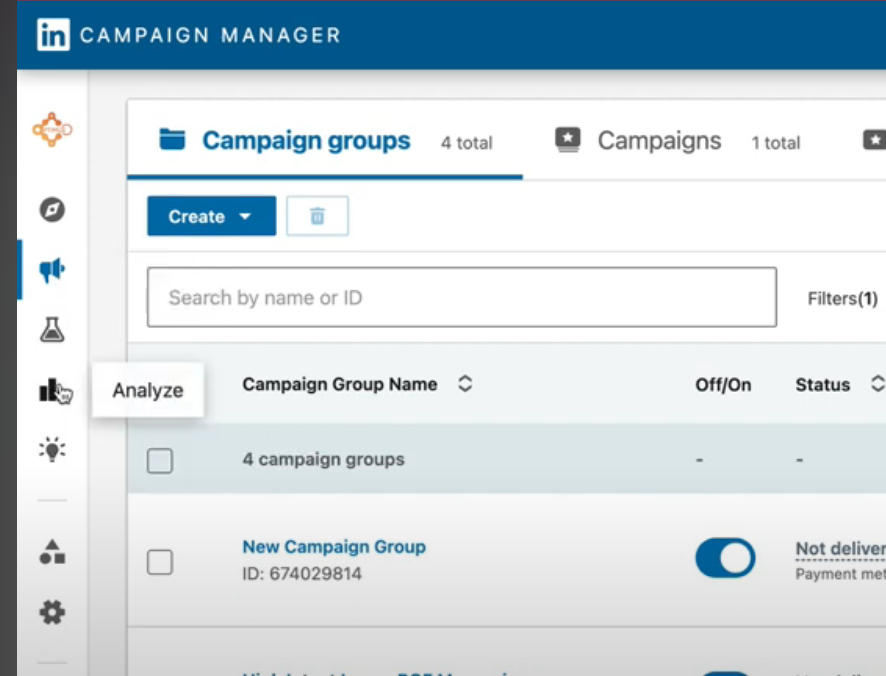The image size is (886, 676).
Task: Click the Off/On column header
Action: point(723,385)
